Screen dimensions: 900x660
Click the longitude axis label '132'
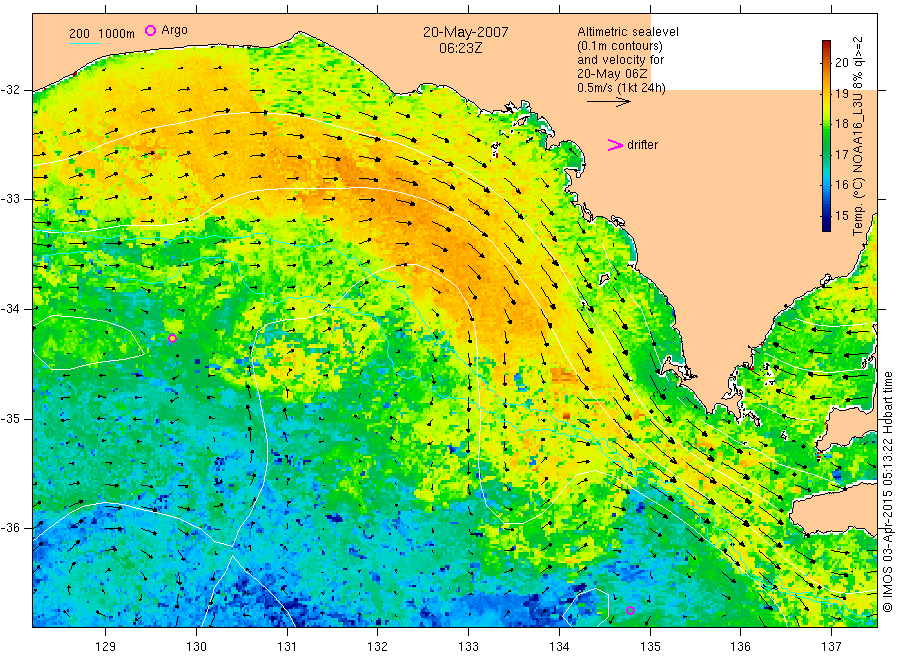pos(378,647)
